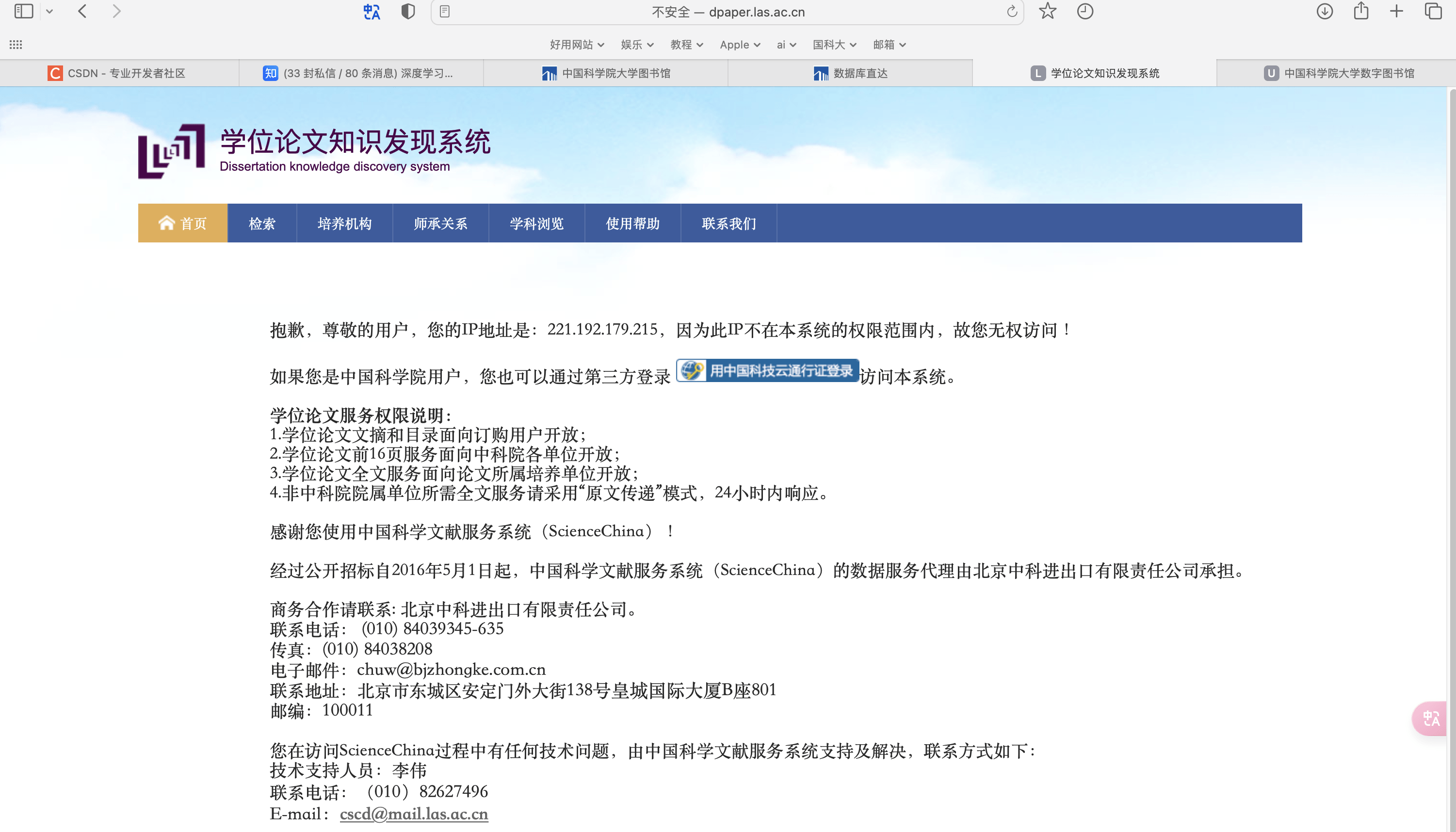Screen dimensions: 1456x832
Task: Click the technical support name 李伟
Action: coord(409,770)
